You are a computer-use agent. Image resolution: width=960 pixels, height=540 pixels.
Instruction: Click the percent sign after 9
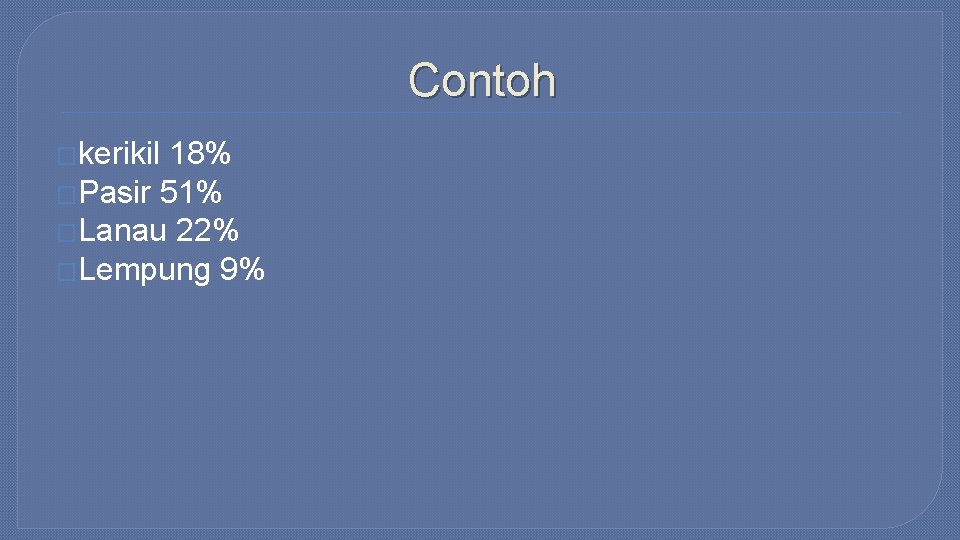click(x=251, y=270)
